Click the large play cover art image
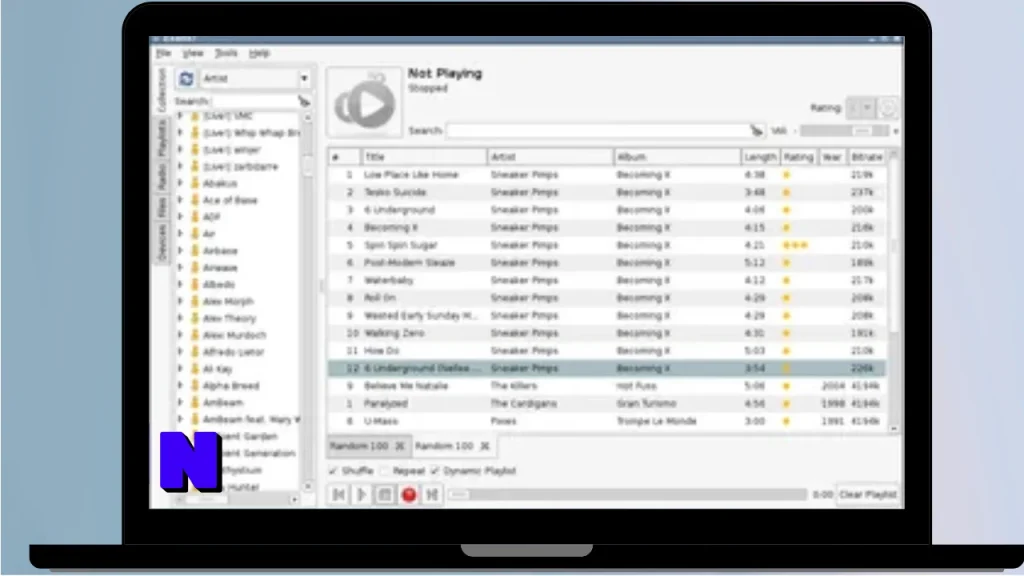 [364, 102]
